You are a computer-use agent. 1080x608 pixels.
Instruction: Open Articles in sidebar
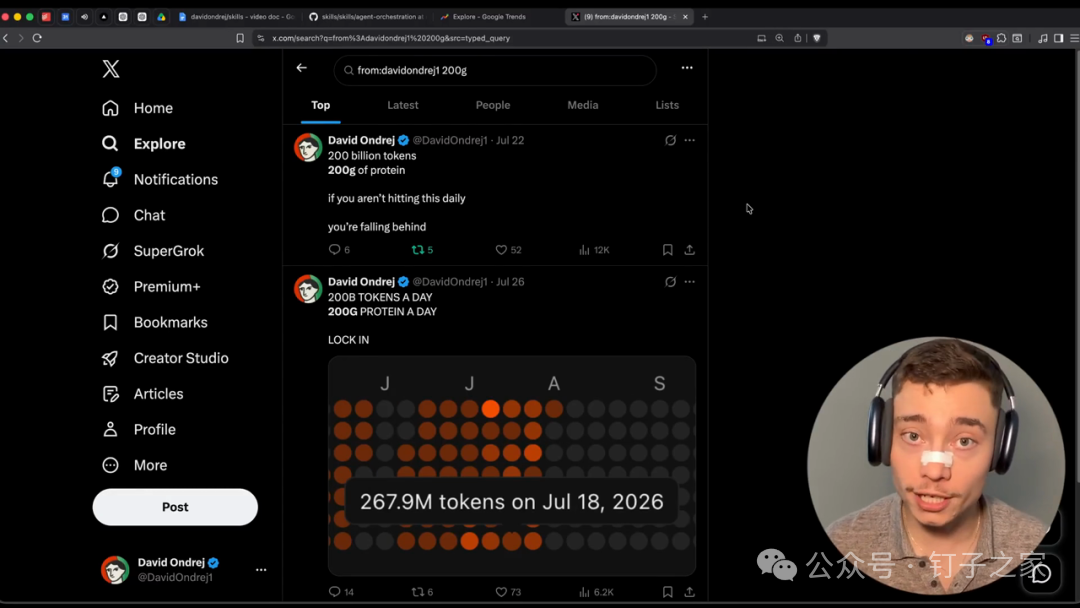click(x=142, y=394)
